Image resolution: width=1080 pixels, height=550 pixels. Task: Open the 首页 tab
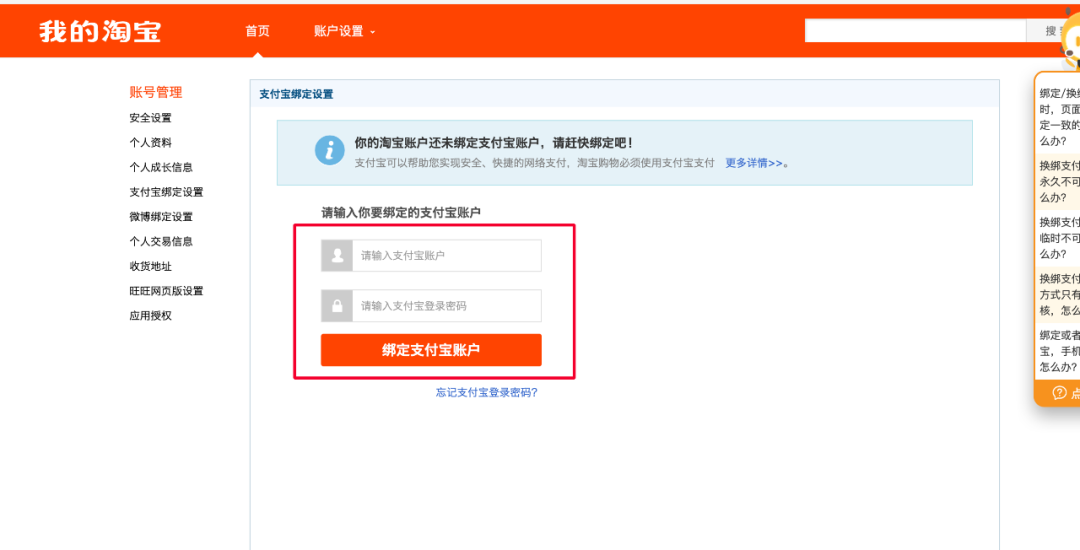258,31
